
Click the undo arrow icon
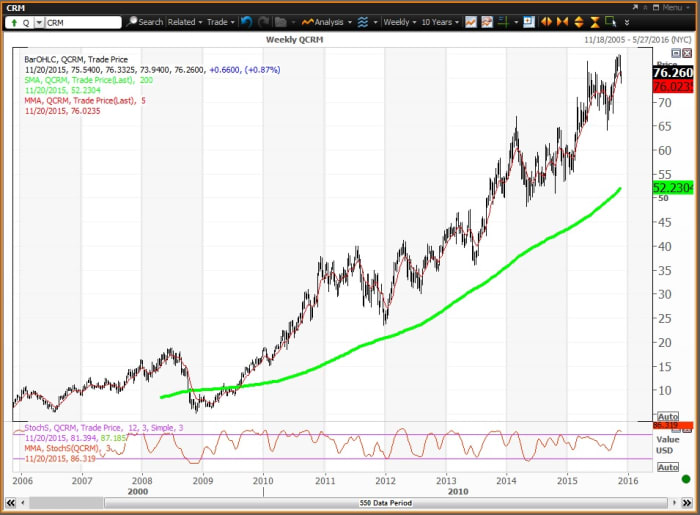point(246,21)
